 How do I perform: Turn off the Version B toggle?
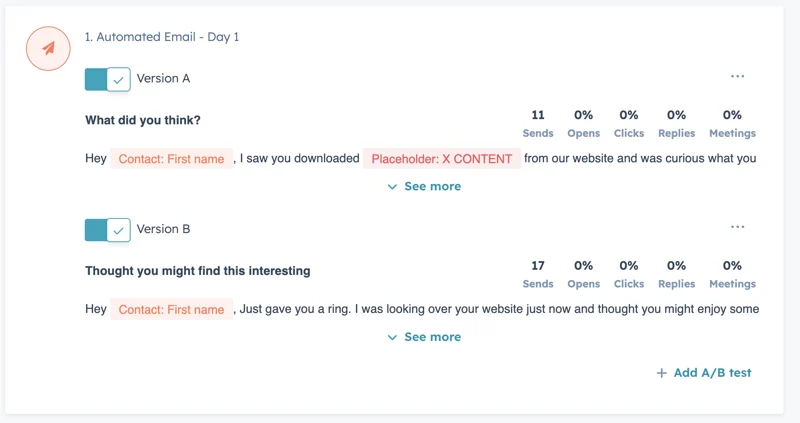(108, 230)
